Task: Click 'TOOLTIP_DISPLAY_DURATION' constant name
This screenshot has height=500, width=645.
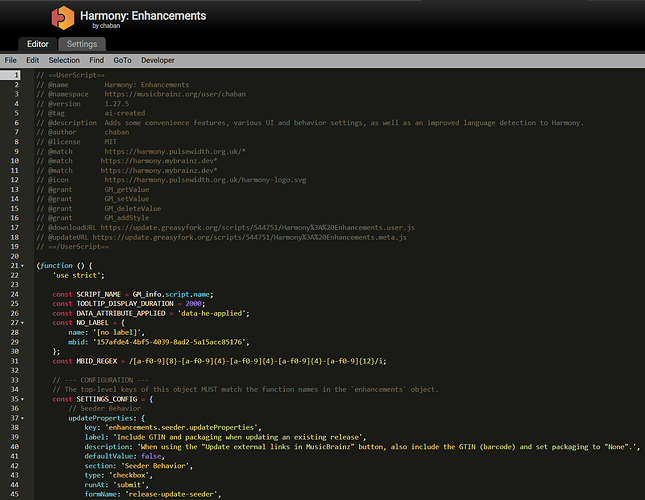Action: pos(125,304)
